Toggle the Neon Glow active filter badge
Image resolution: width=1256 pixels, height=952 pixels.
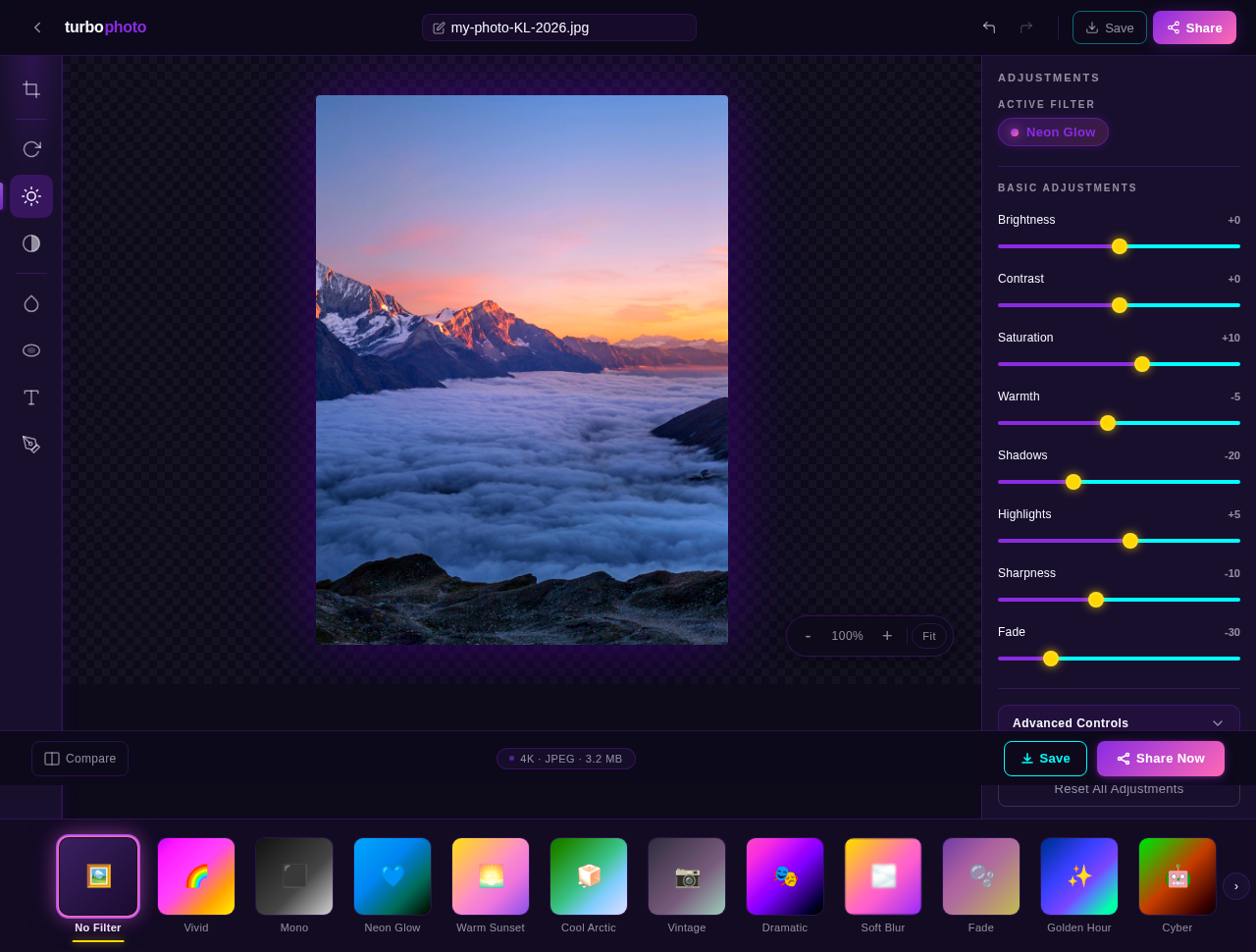coord(1053,132)
